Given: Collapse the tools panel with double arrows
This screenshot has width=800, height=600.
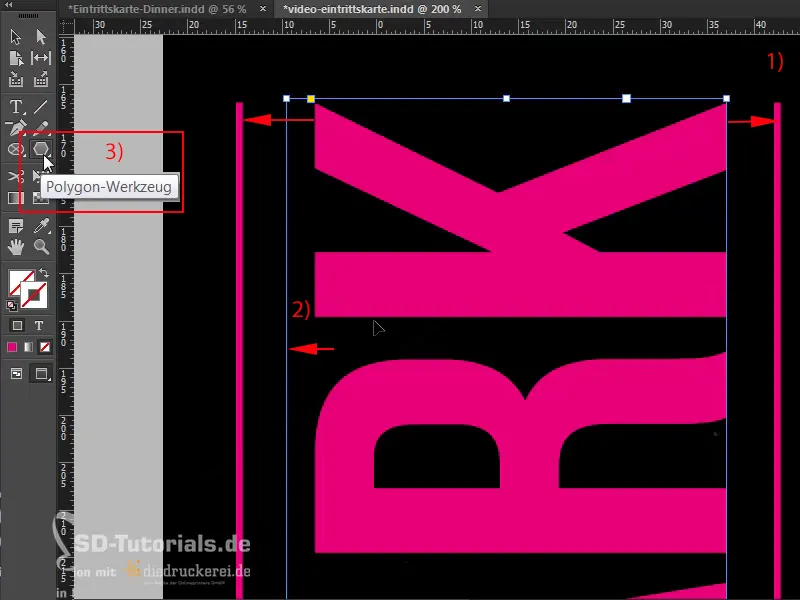Looking at the screenshot, I should (9, 5).
